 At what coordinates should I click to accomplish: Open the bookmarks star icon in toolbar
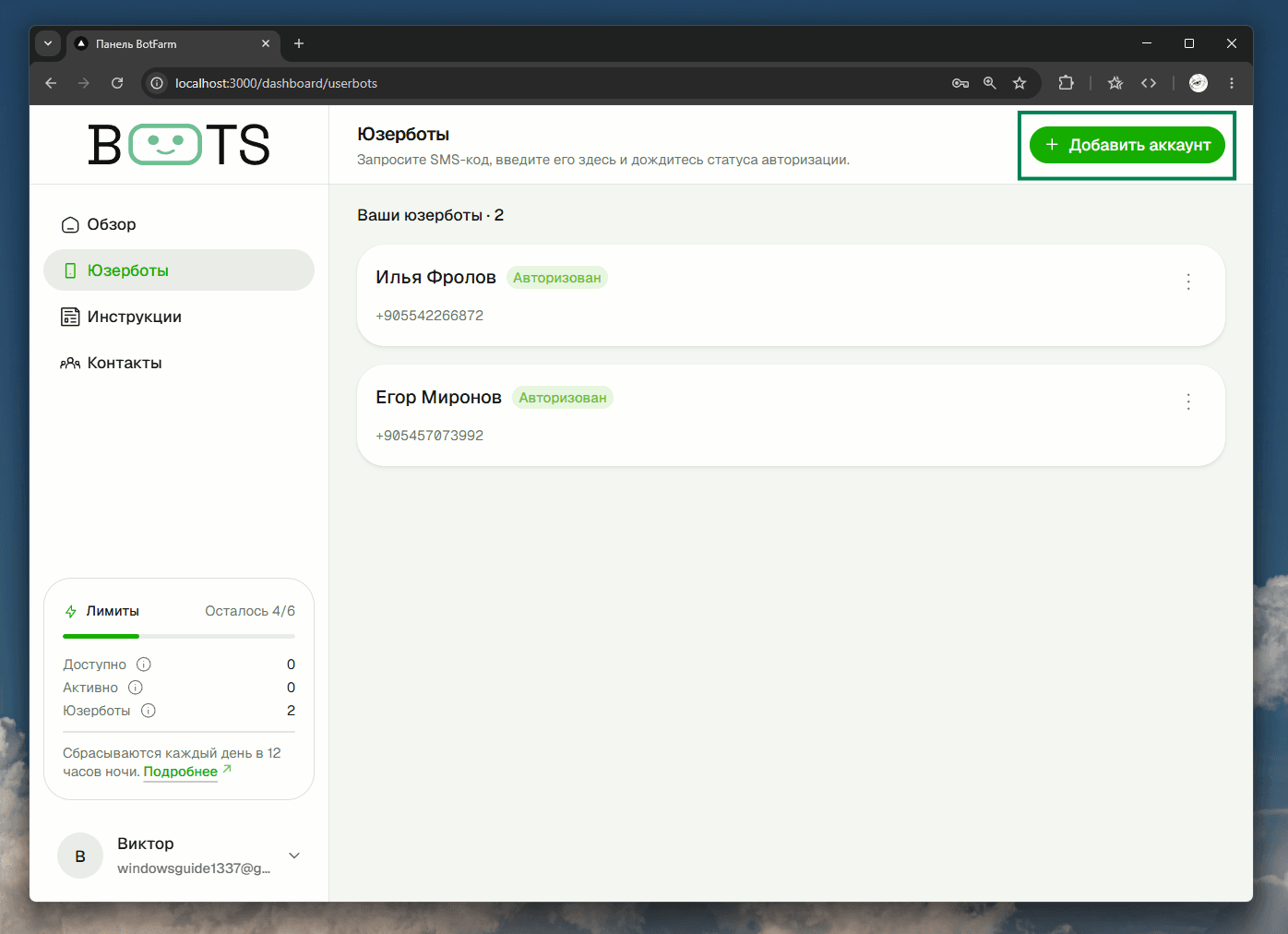[1115, 83]
